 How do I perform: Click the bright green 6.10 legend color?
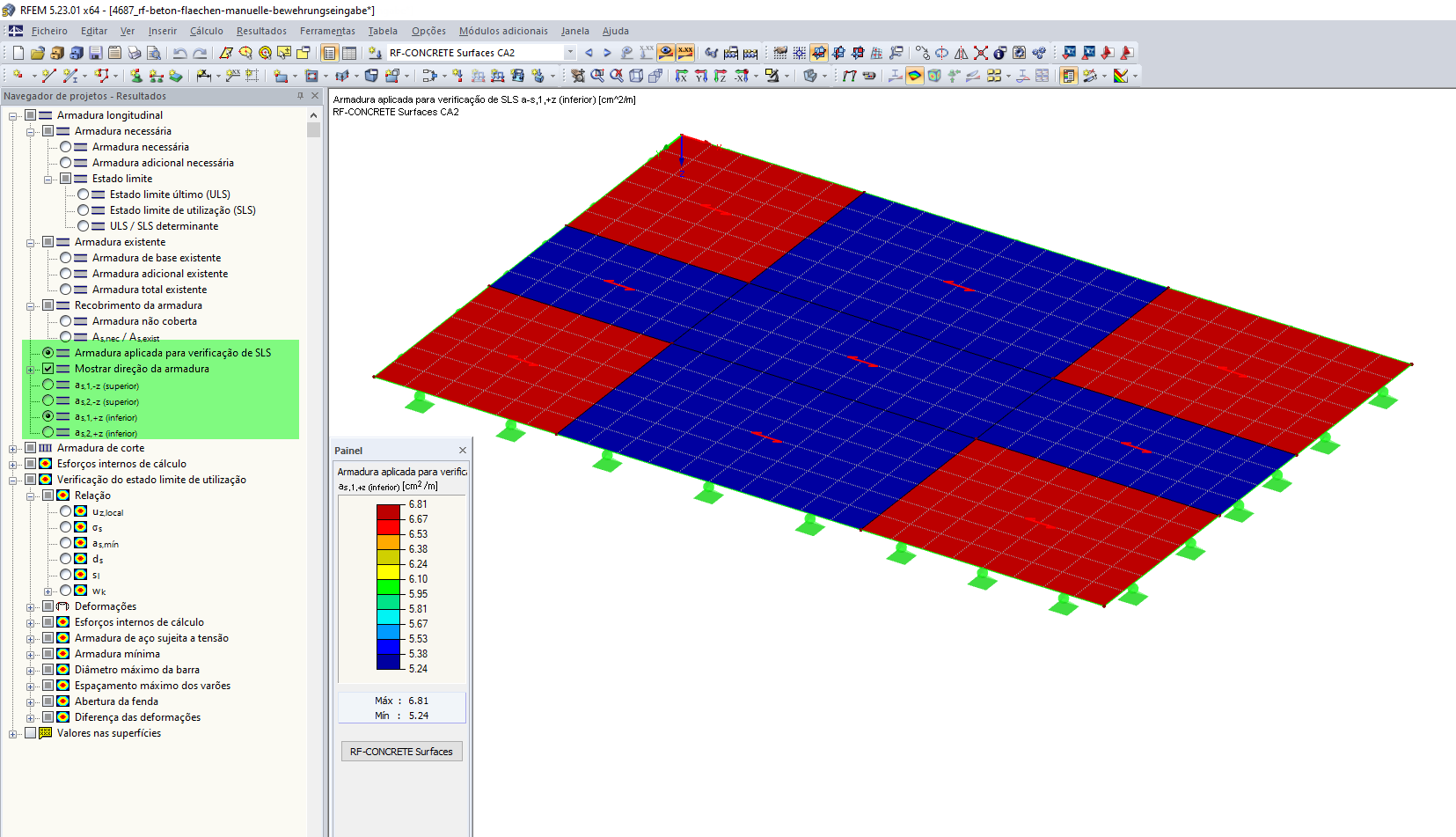coord(389,586)
